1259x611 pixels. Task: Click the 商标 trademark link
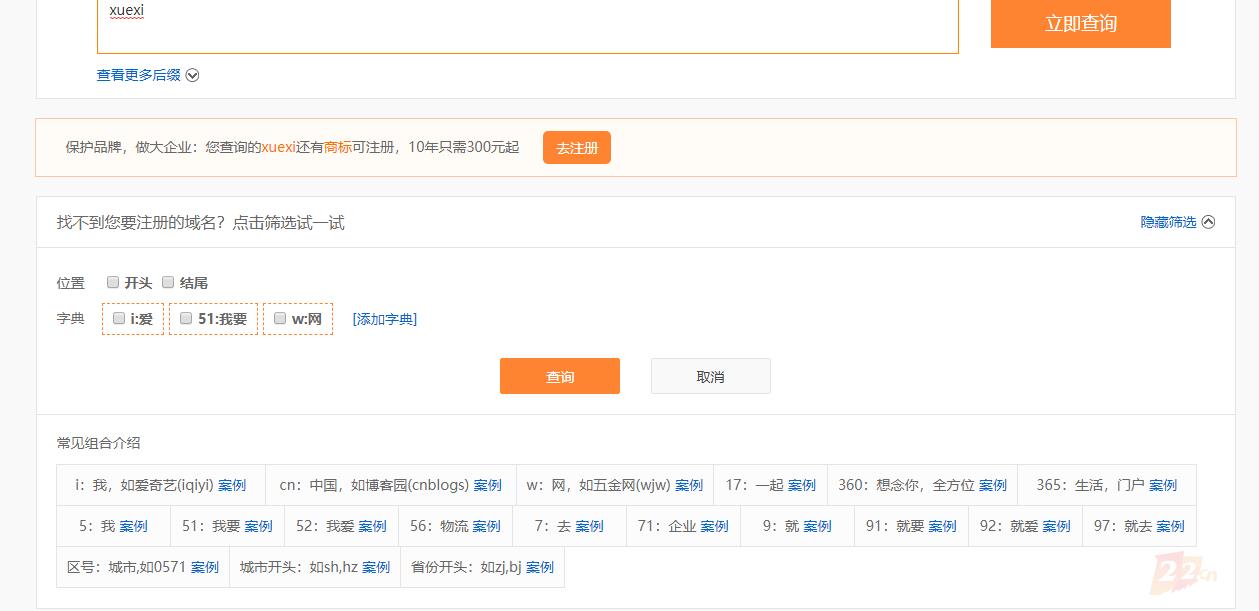[x=337, y=147]
